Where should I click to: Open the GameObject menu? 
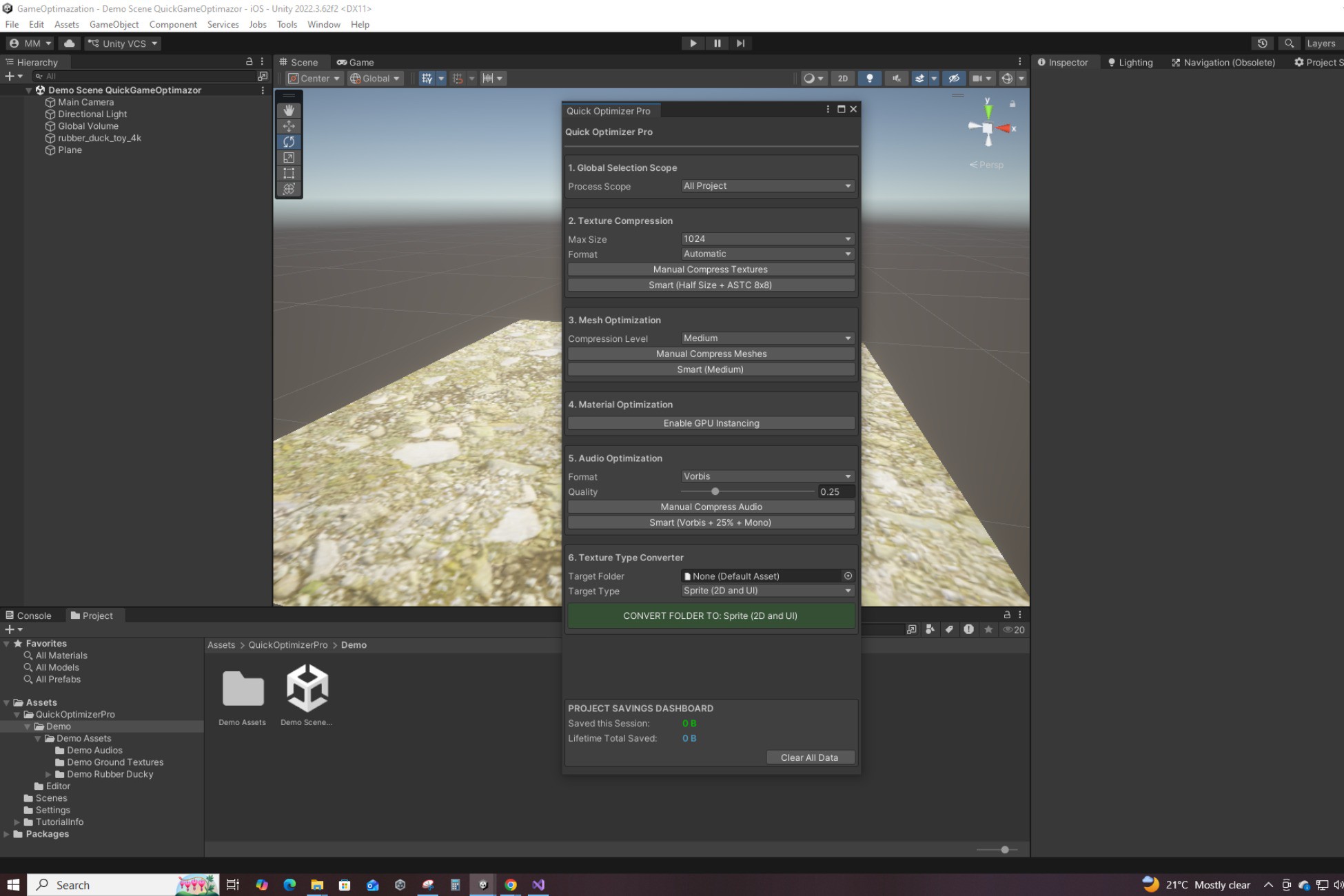[114, 25]
